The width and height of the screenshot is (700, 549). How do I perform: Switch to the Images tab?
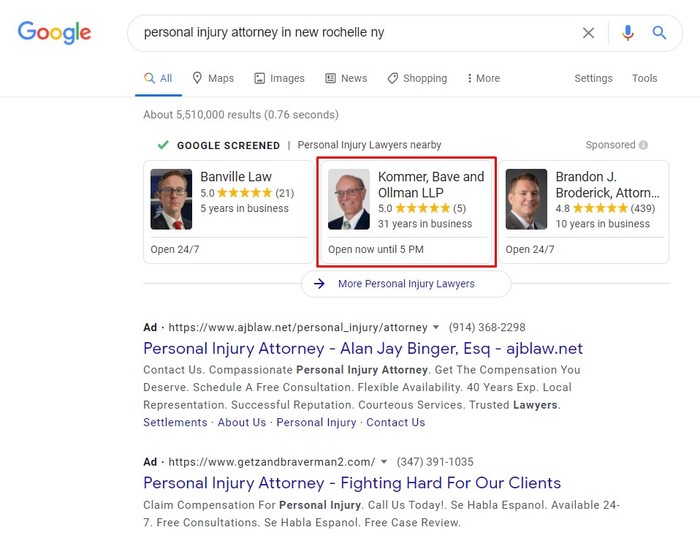pyautogui.click(x=279, y=78)
